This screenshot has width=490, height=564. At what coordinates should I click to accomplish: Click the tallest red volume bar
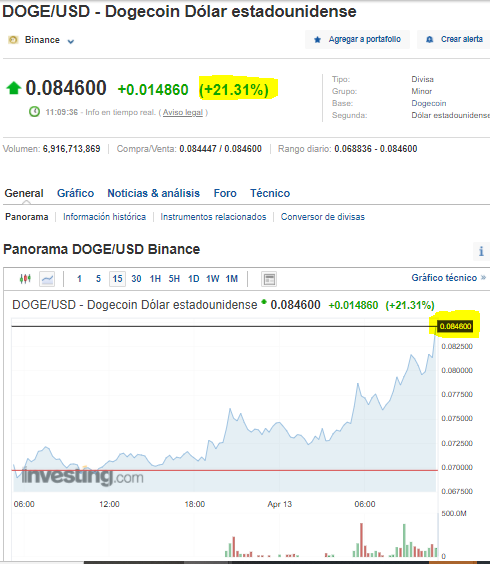point(361,540)
